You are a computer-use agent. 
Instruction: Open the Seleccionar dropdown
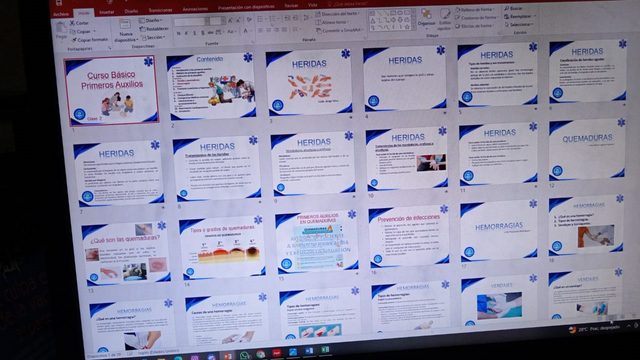(x=519, y=24)
